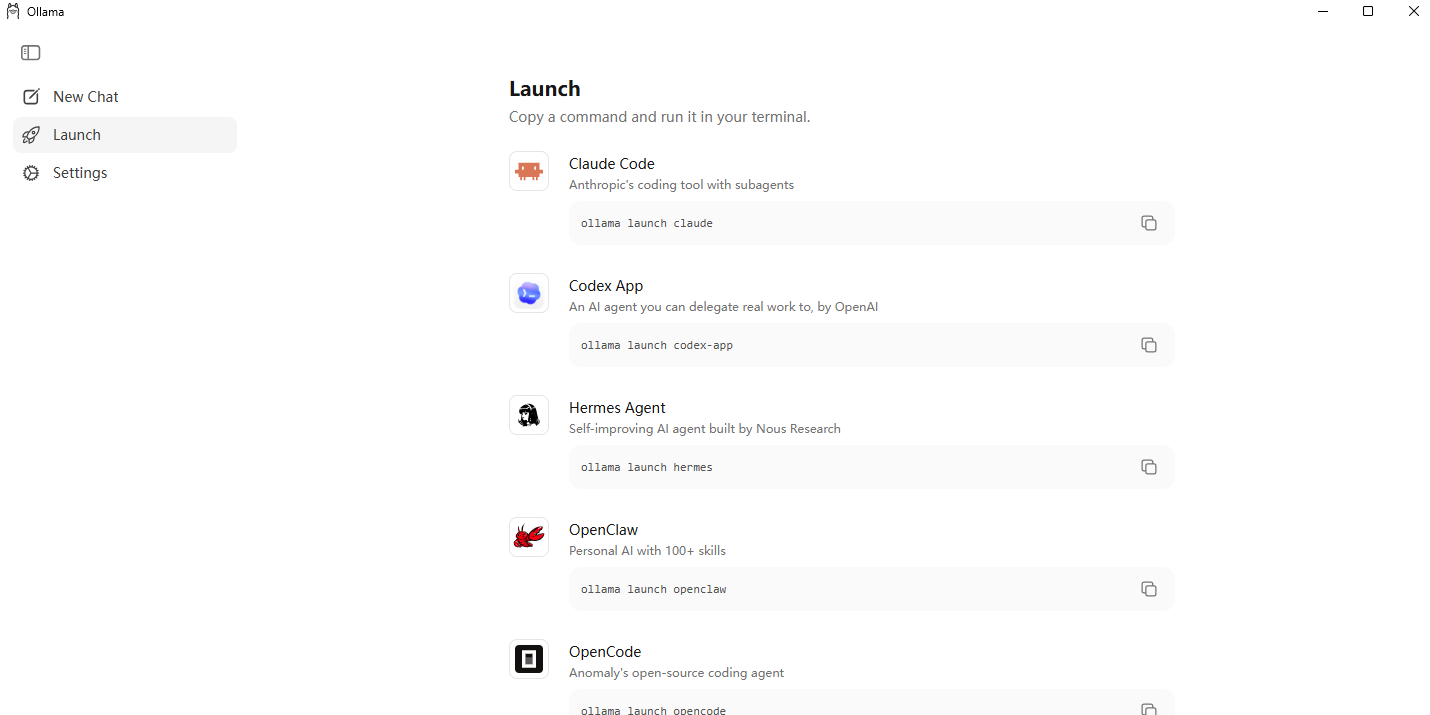Viewport: 1430px width, 715px height.
Task: Click the Launch rocket icon
Action: pyautogui.click(x=31, y=135)
